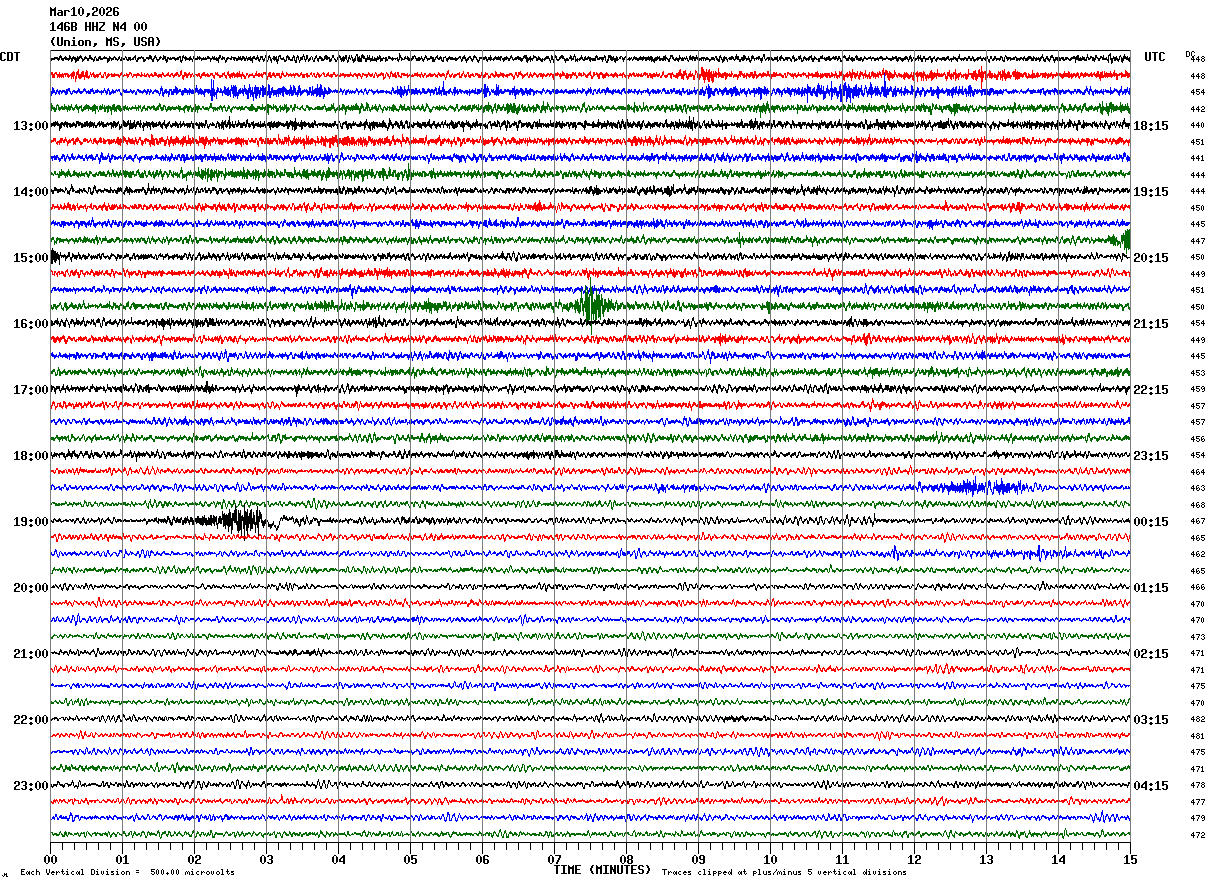Image resolution: width=1210 pixels, height=886 pixels.
Task: Click minute tick label 15 on x-axis
Action: (1130, 859)
